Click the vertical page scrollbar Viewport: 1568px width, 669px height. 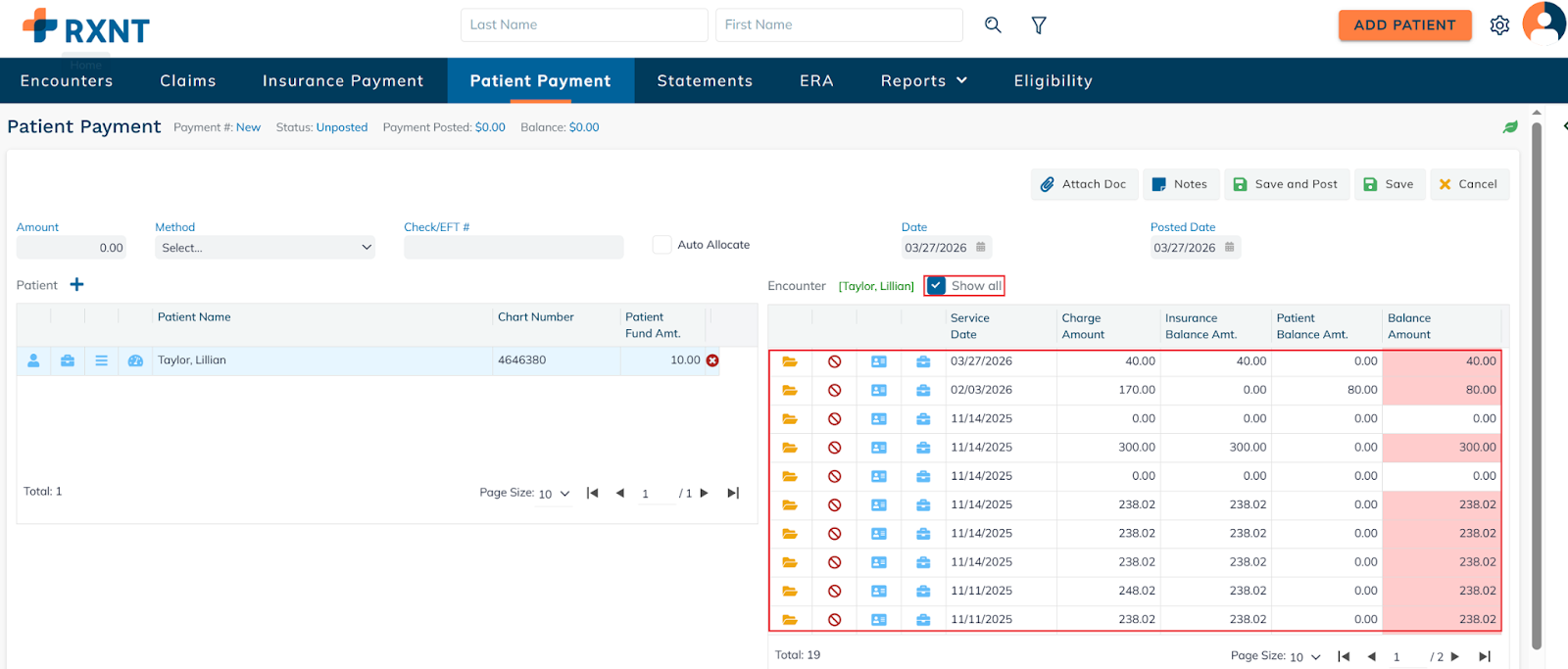click(1537, 382)
